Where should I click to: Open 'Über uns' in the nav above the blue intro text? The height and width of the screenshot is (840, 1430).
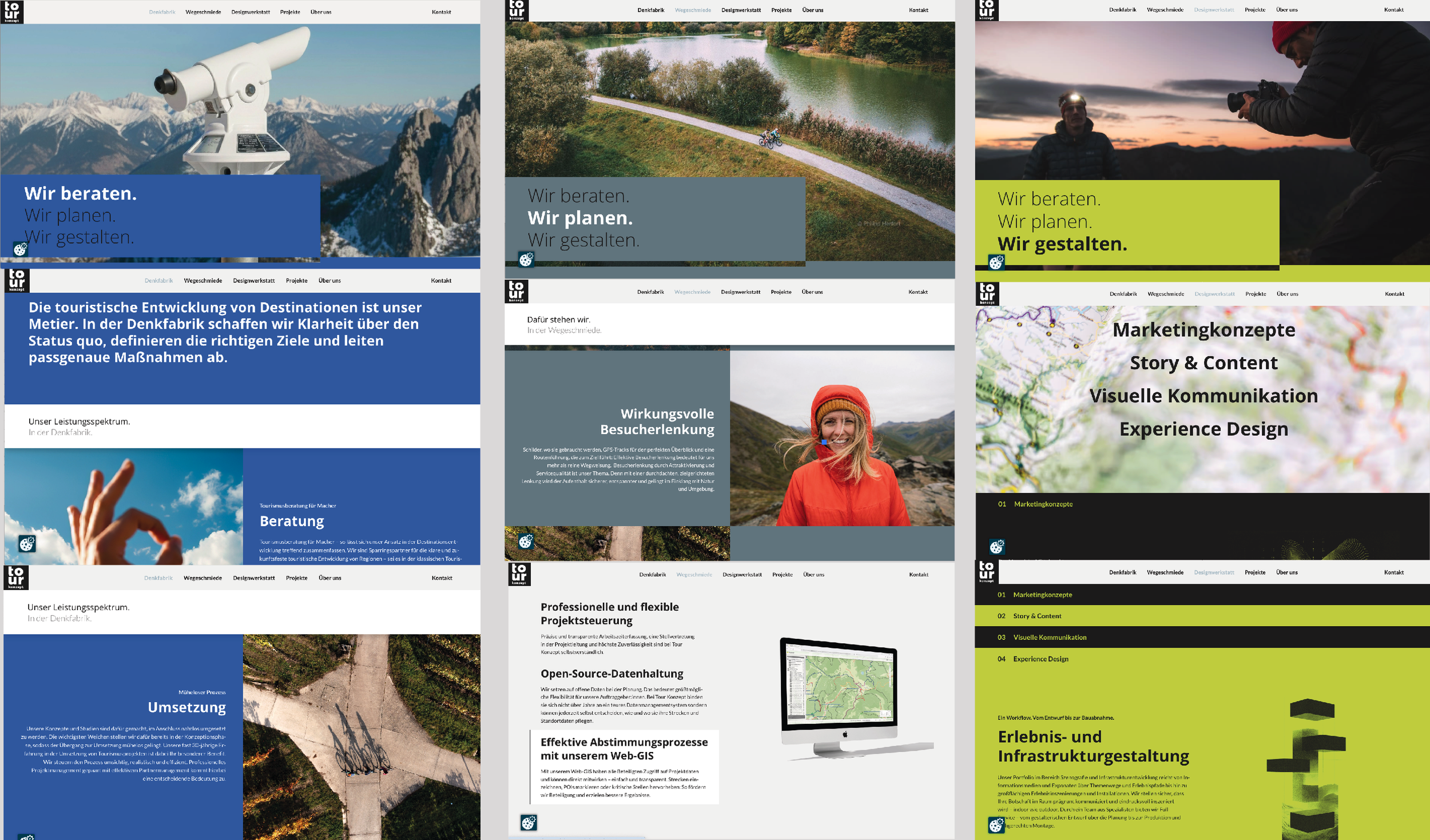point(329,281)
